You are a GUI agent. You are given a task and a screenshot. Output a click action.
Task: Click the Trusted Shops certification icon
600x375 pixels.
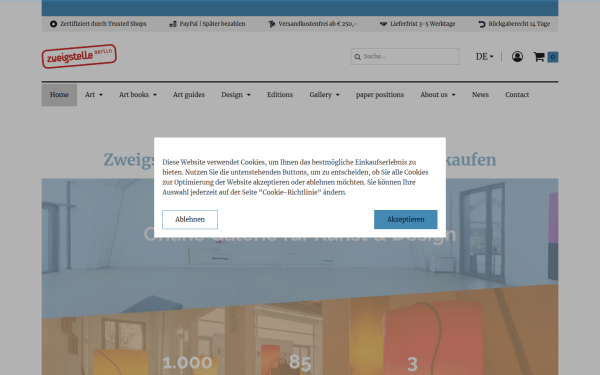coord(54,24)
